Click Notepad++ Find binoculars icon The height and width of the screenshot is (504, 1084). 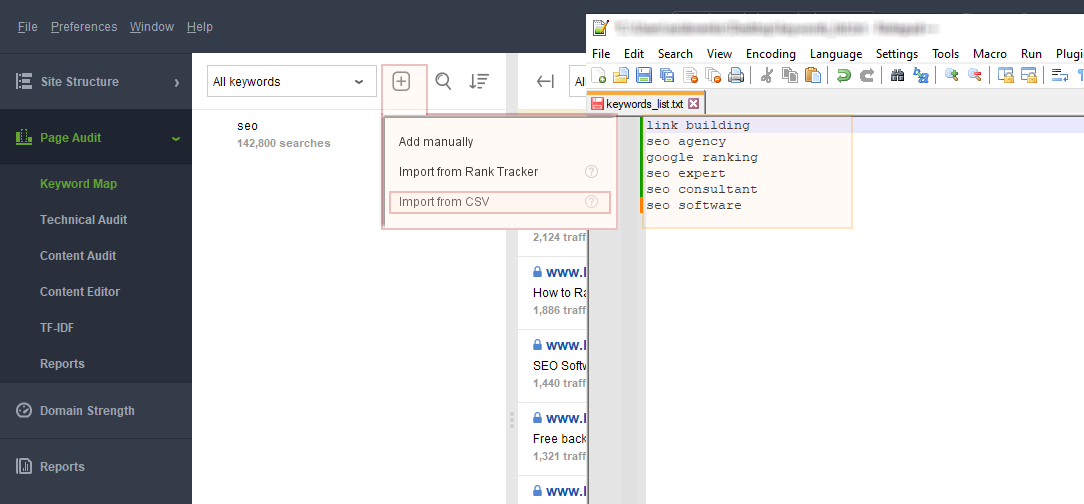pos(897,75)
